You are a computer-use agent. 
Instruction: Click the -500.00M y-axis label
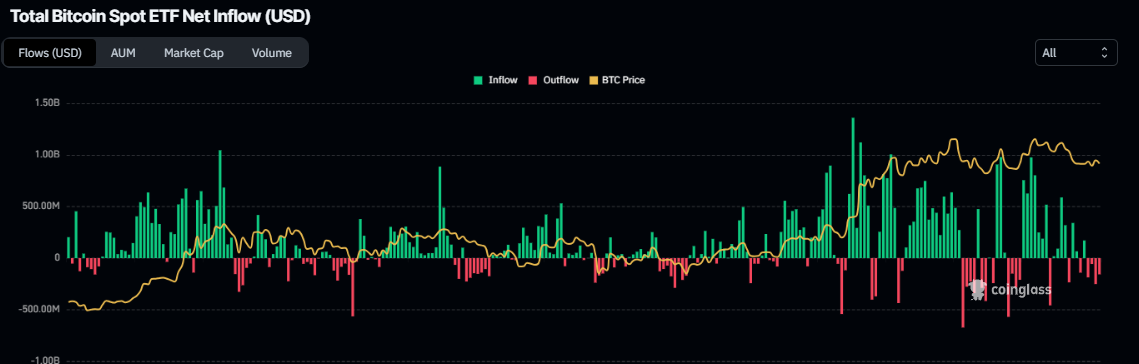click(39, 310)
